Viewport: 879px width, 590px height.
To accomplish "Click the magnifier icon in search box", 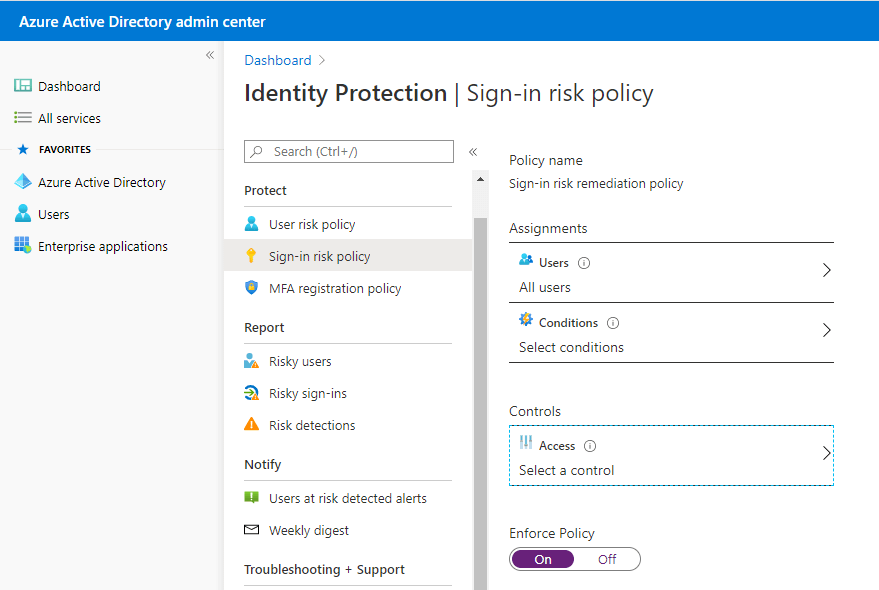I will tap(257, 151).
